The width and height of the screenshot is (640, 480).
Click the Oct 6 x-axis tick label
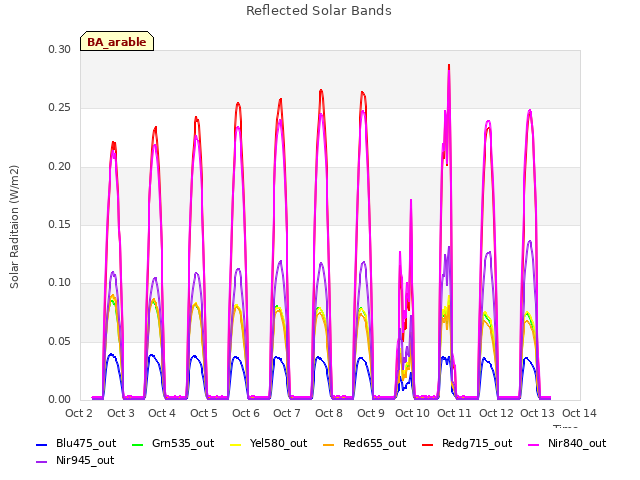point(246,413)
